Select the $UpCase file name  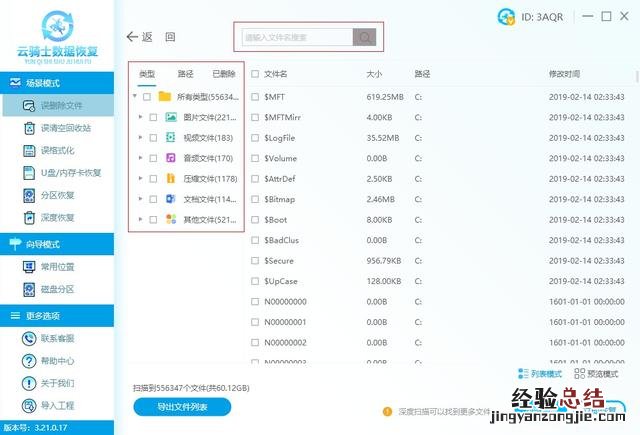click(x=281, y=281)
